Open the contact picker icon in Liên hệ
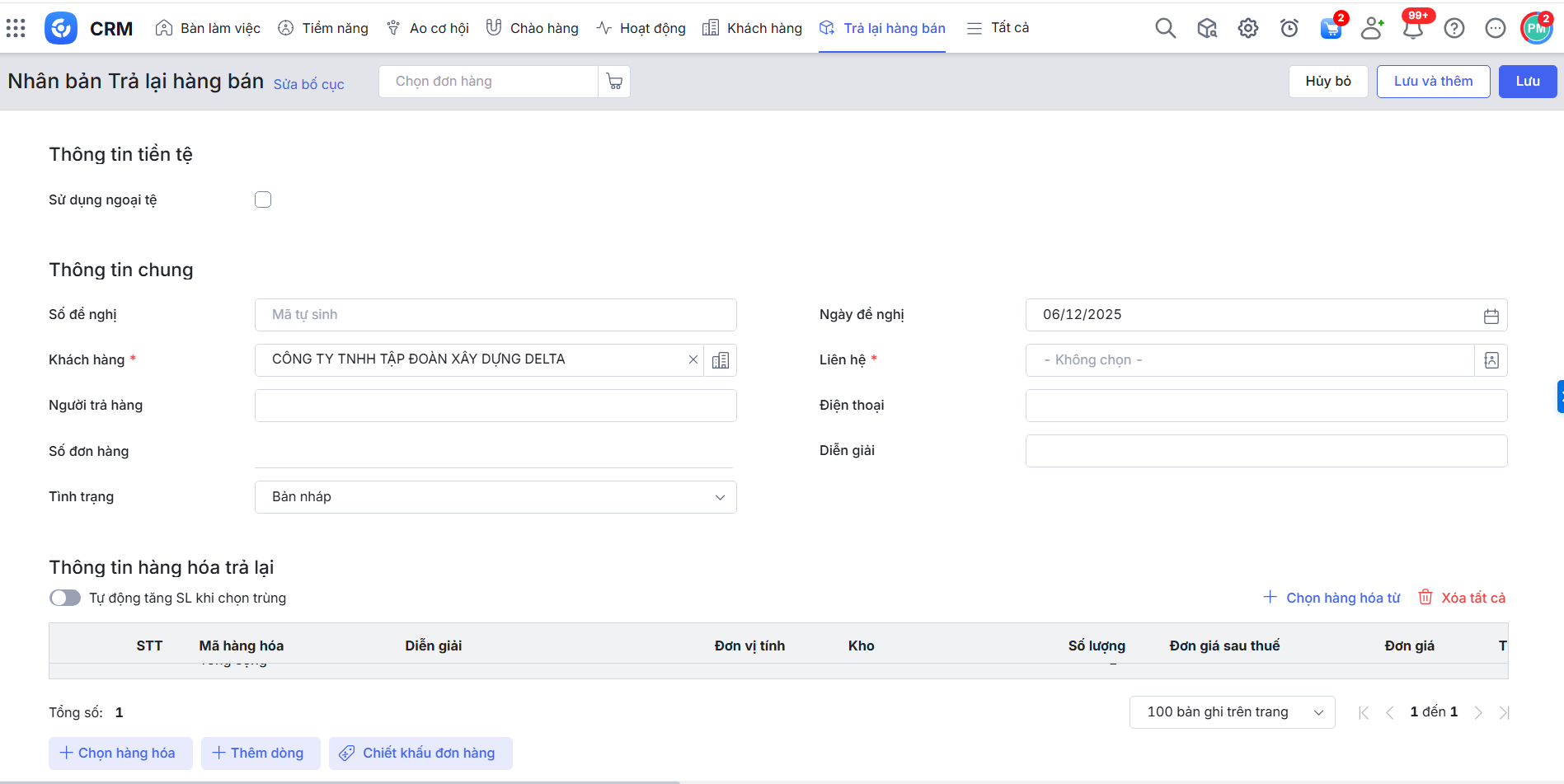1564x784 pixels. tap(1491, 360)
